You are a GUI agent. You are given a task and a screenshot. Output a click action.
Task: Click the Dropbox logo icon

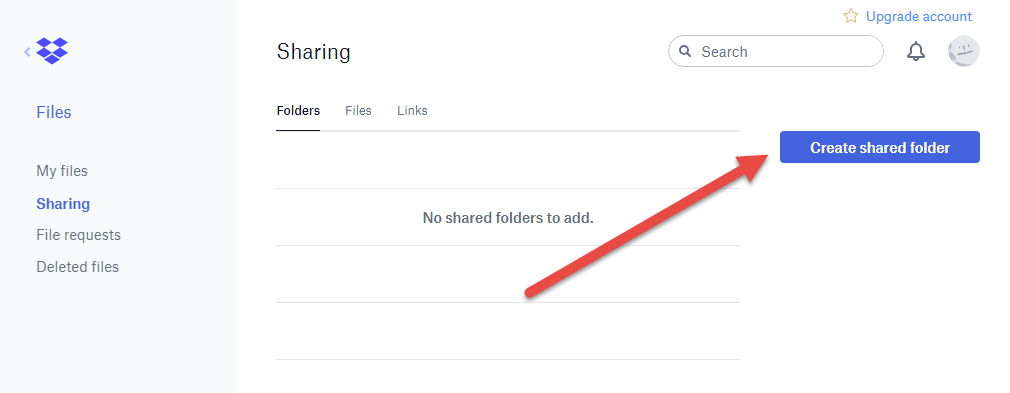click(52, 51)
